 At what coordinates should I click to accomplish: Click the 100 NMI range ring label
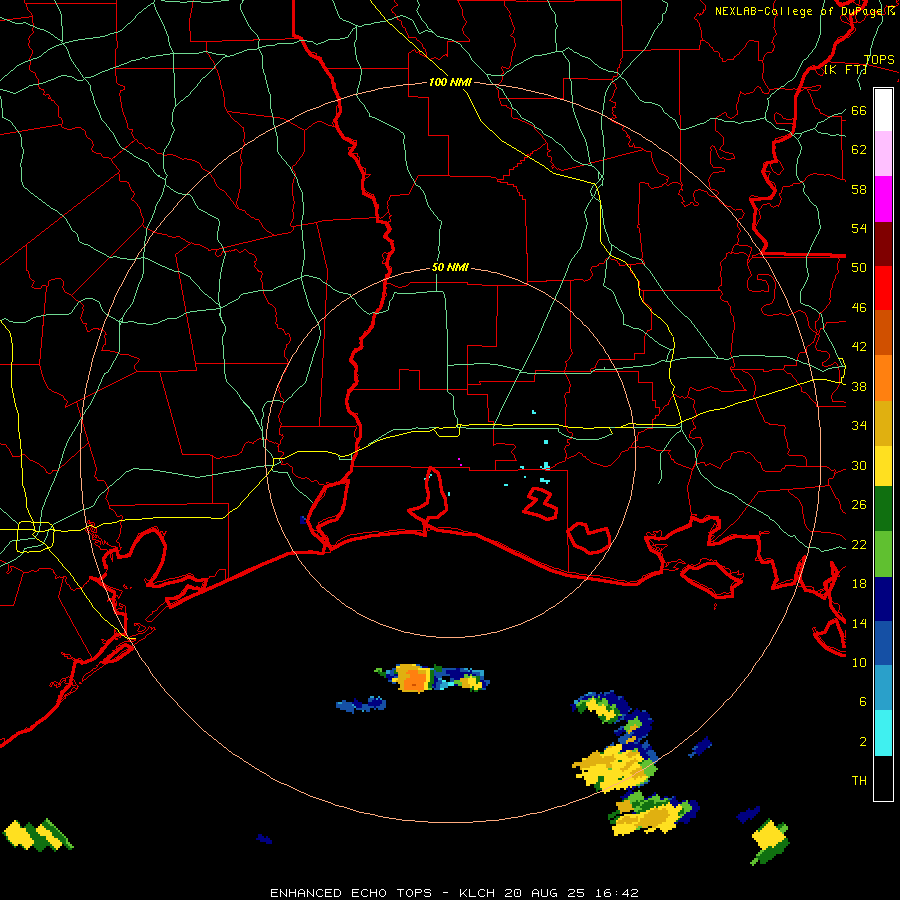[x=450, y=82]
